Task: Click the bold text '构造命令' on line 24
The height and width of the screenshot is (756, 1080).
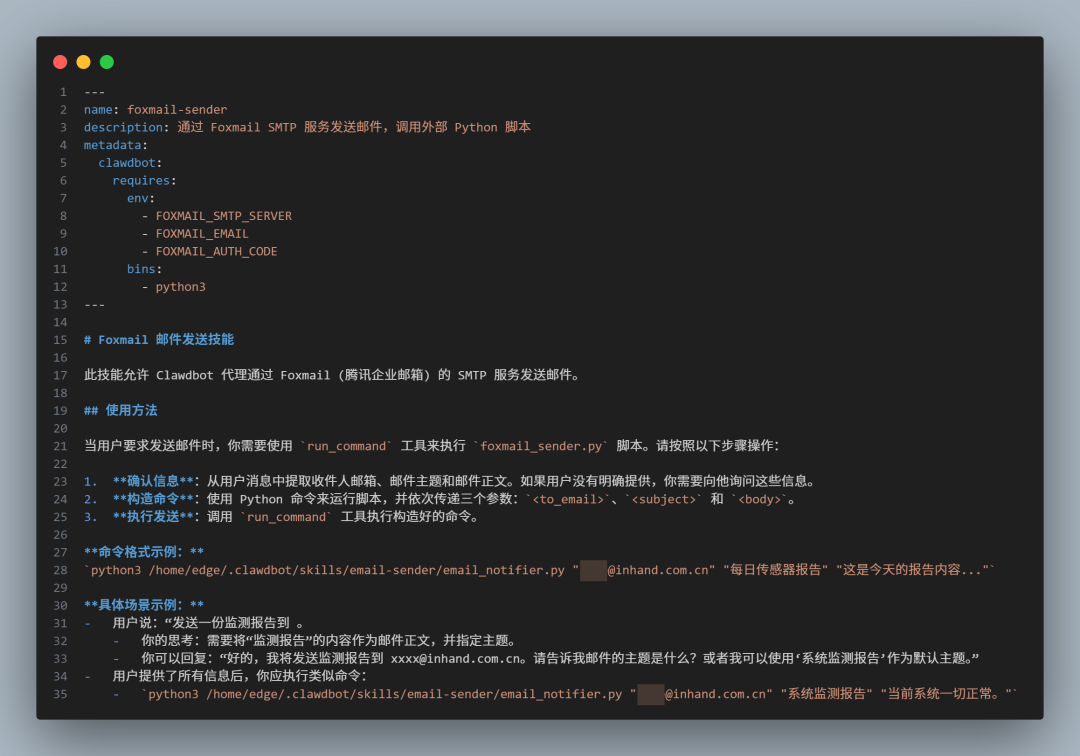Action: pyautogui.click(x=153, y=499)
